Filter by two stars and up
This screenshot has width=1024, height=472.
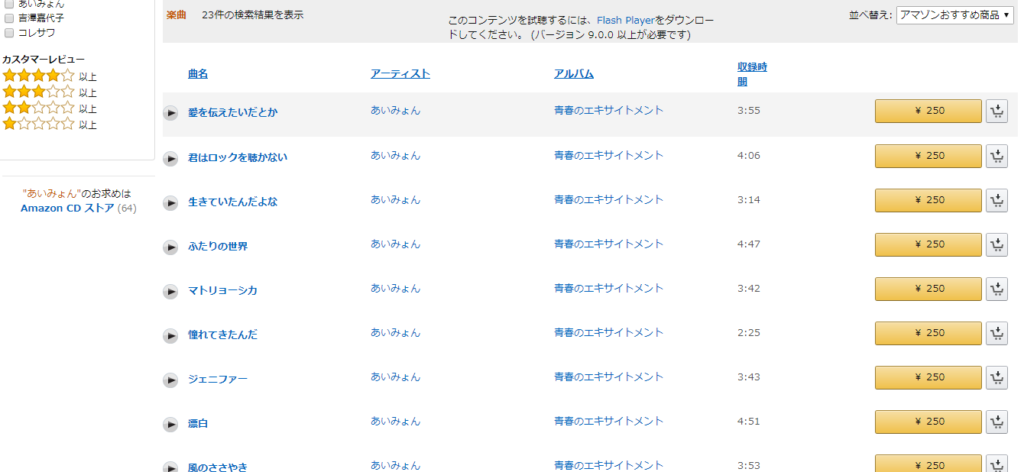tap(50, 108)
